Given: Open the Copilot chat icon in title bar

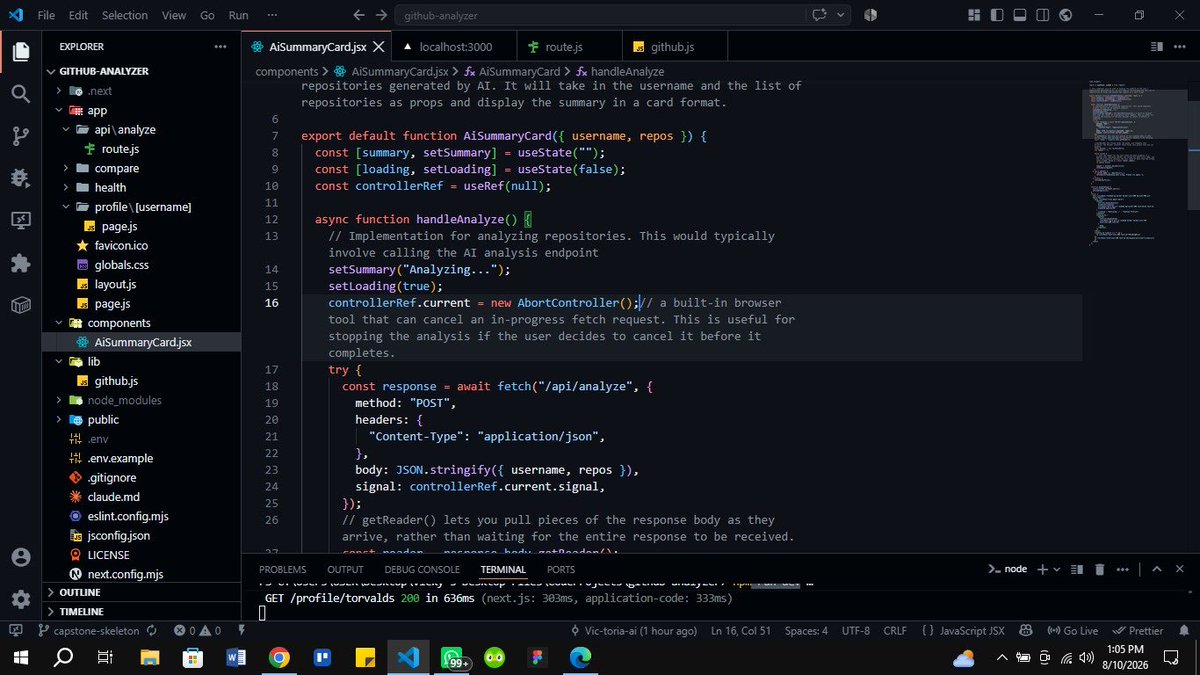Looking at the screenshot, I should pyautogui.click(x=821, y=16).
